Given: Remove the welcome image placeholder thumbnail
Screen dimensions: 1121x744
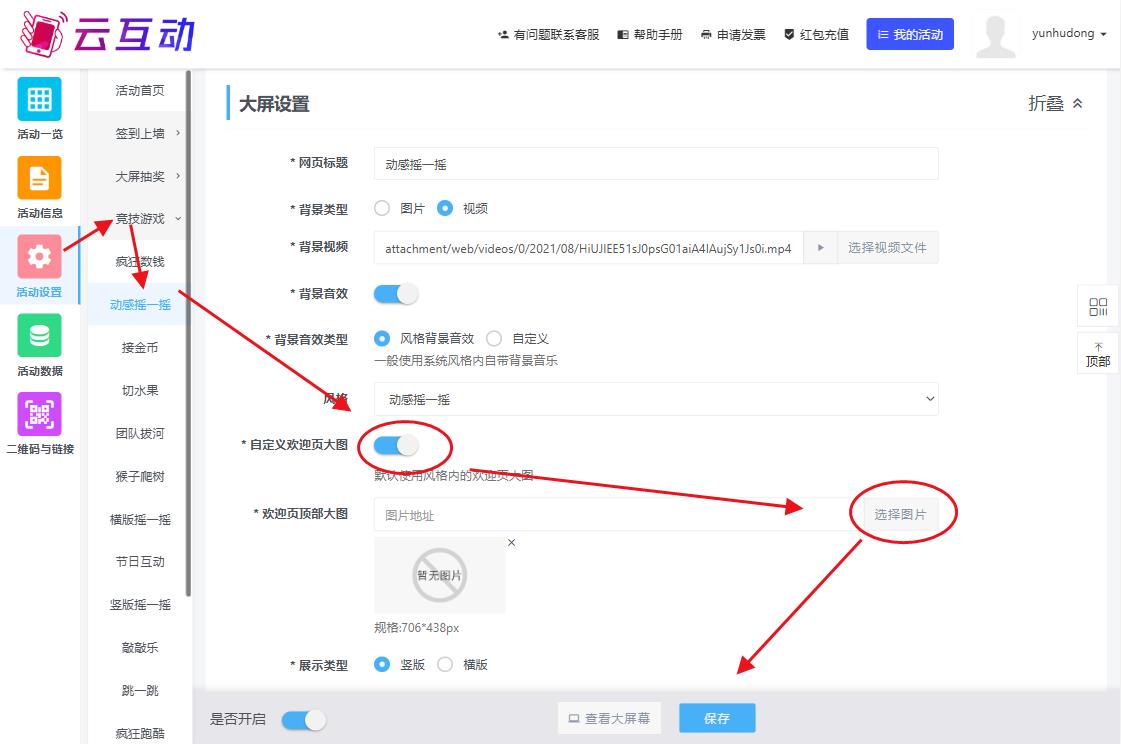Looking at the screenshot, I should pos(512,543).
